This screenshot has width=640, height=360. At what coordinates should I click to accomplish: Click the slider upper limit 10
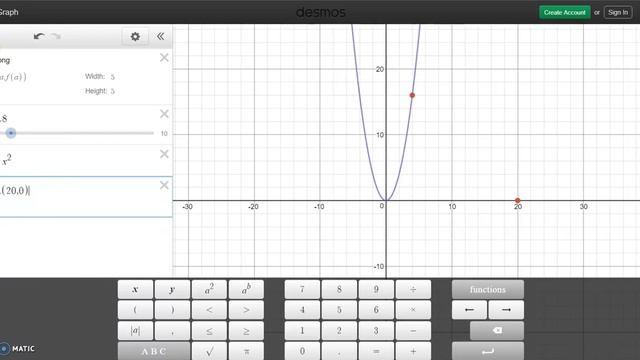tap(164, 133)
